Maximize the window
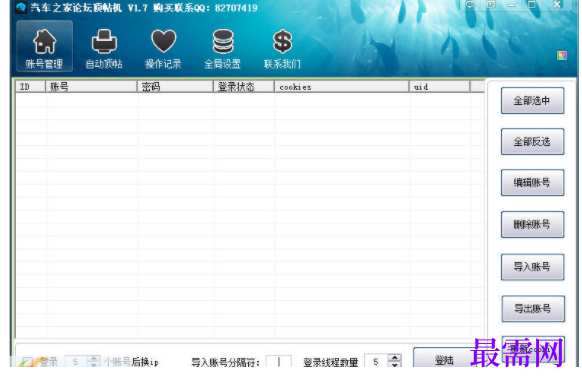Screen dimensions: 582x384 click(x=532, y=5)
